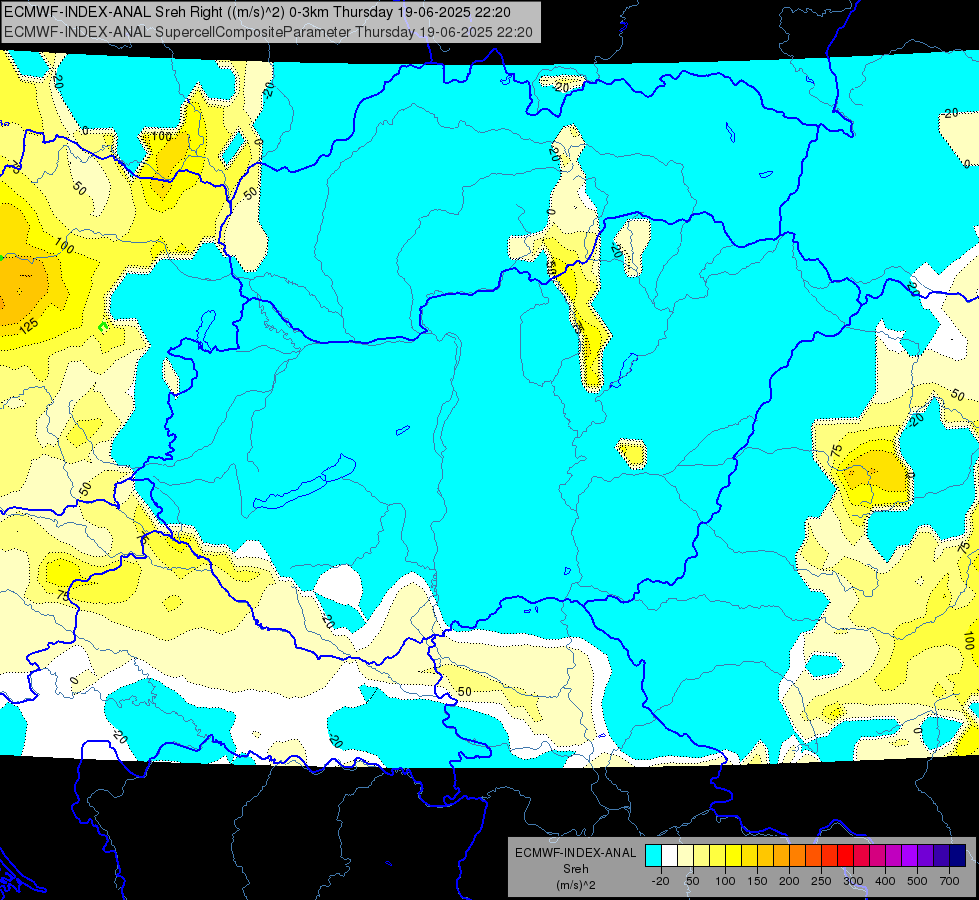Click the legend tick label '400'
Image resolution: width=979 pixels, height=900 pixels.
[x=885, y=881]
